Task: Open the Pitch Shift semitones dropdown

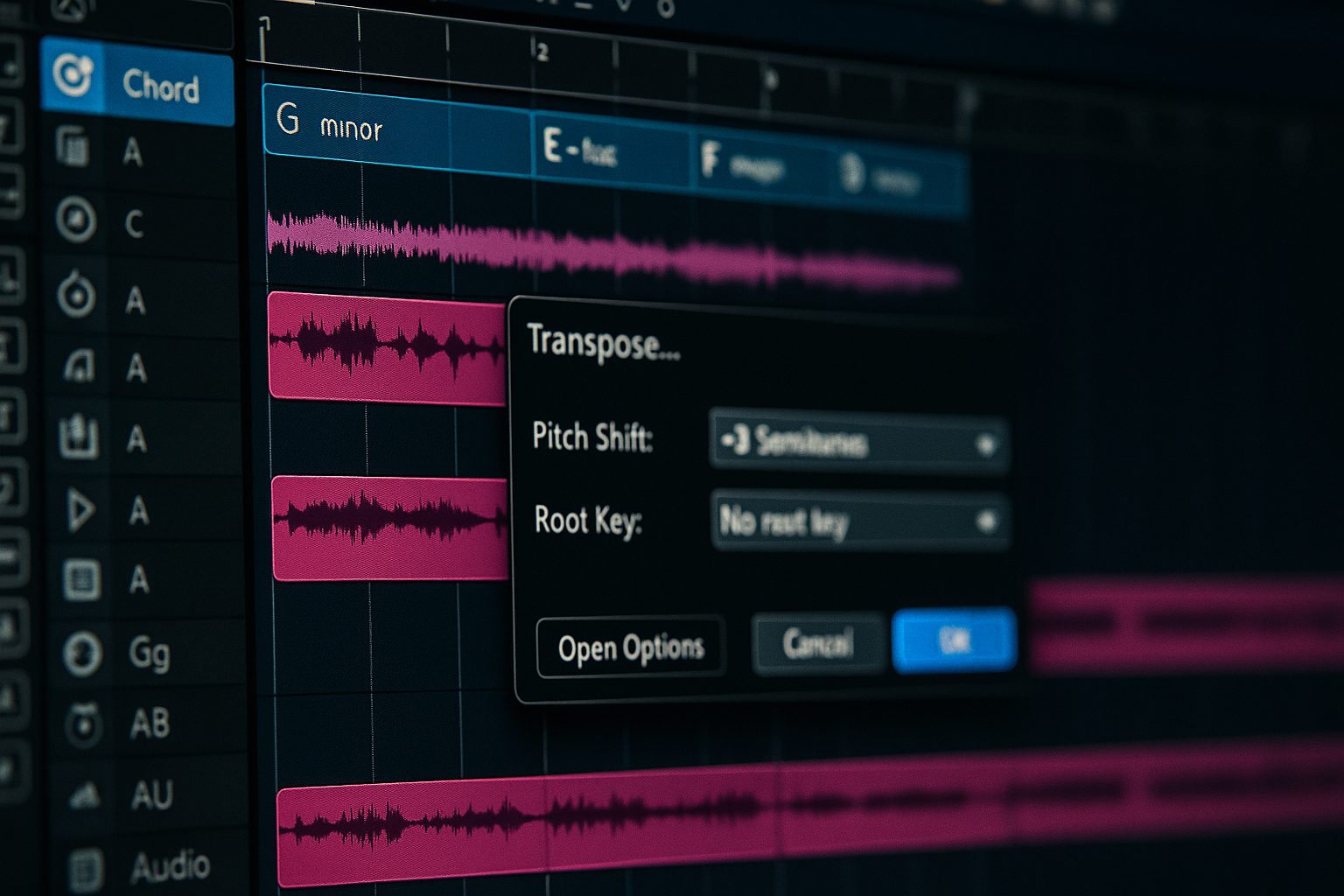Action: 857,444
